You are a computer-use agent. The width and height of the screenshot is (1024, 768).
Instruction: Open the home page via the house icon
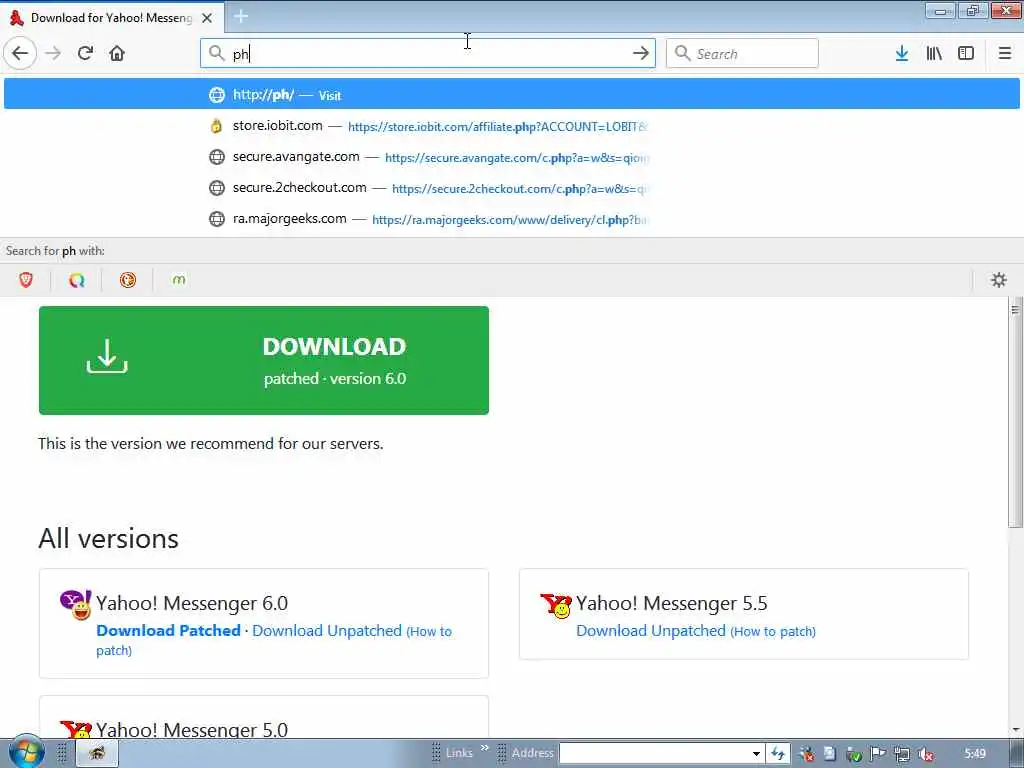point(117,53)
